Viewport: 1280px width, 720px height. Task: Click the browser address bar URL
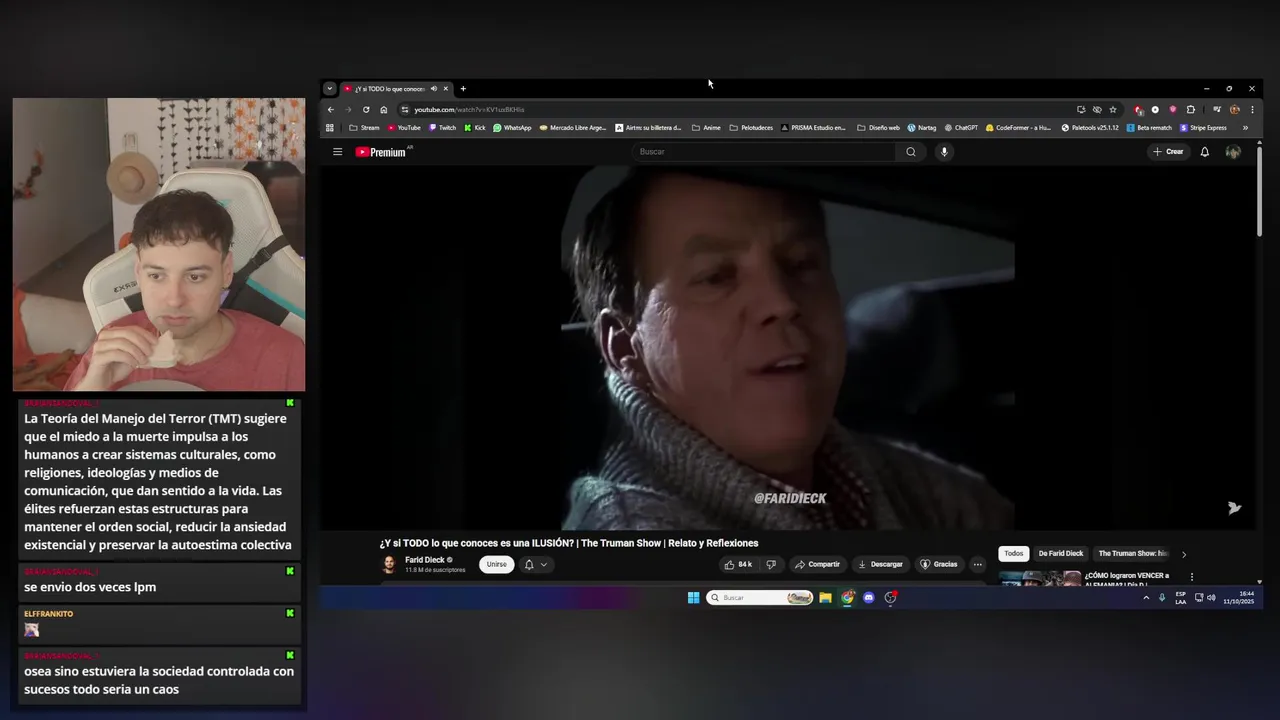[469, 110]
